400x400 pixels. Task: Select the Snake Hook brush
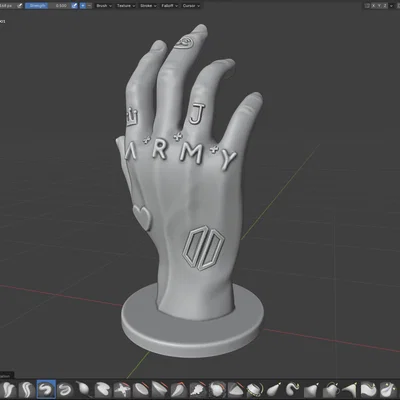click(x=293, y=389)
